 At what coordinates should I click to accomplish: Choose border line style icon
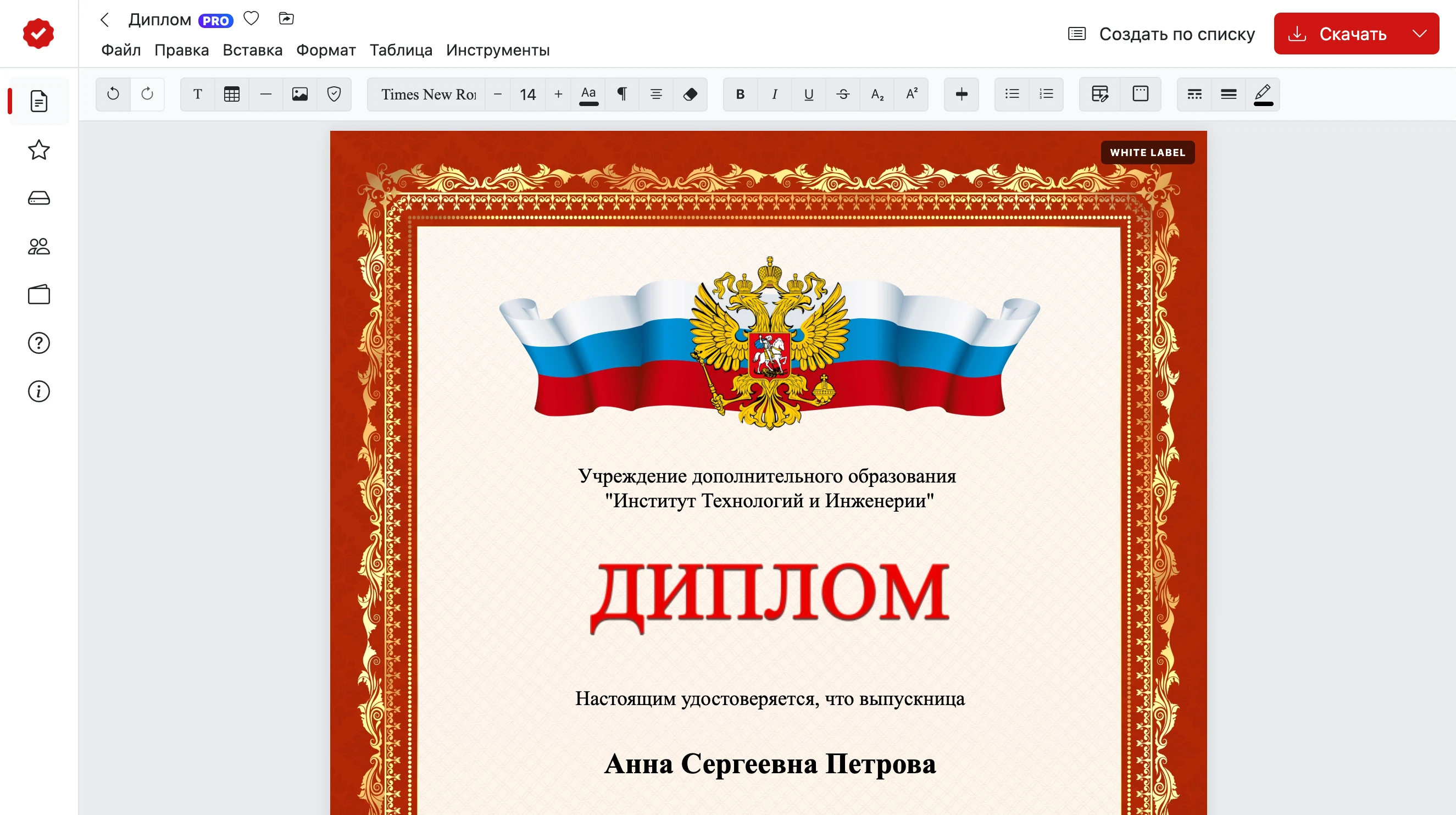[x=1194, y=94]
